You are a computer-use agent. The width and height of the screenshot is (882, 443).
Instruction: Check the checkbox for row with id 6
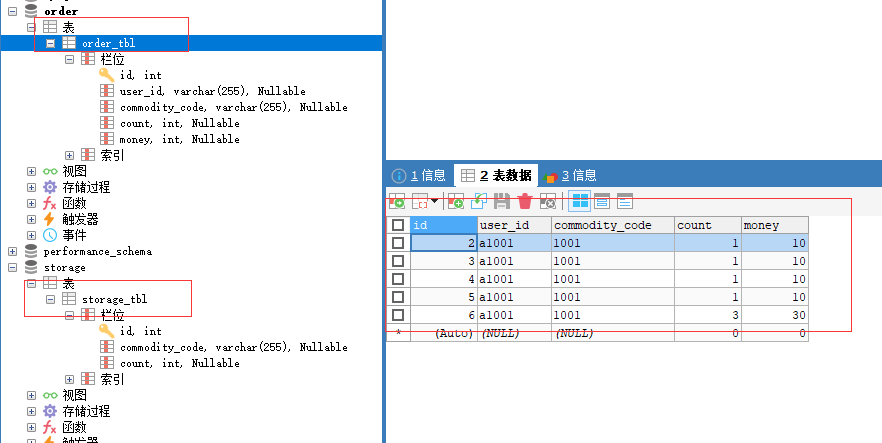coord(398,314)
